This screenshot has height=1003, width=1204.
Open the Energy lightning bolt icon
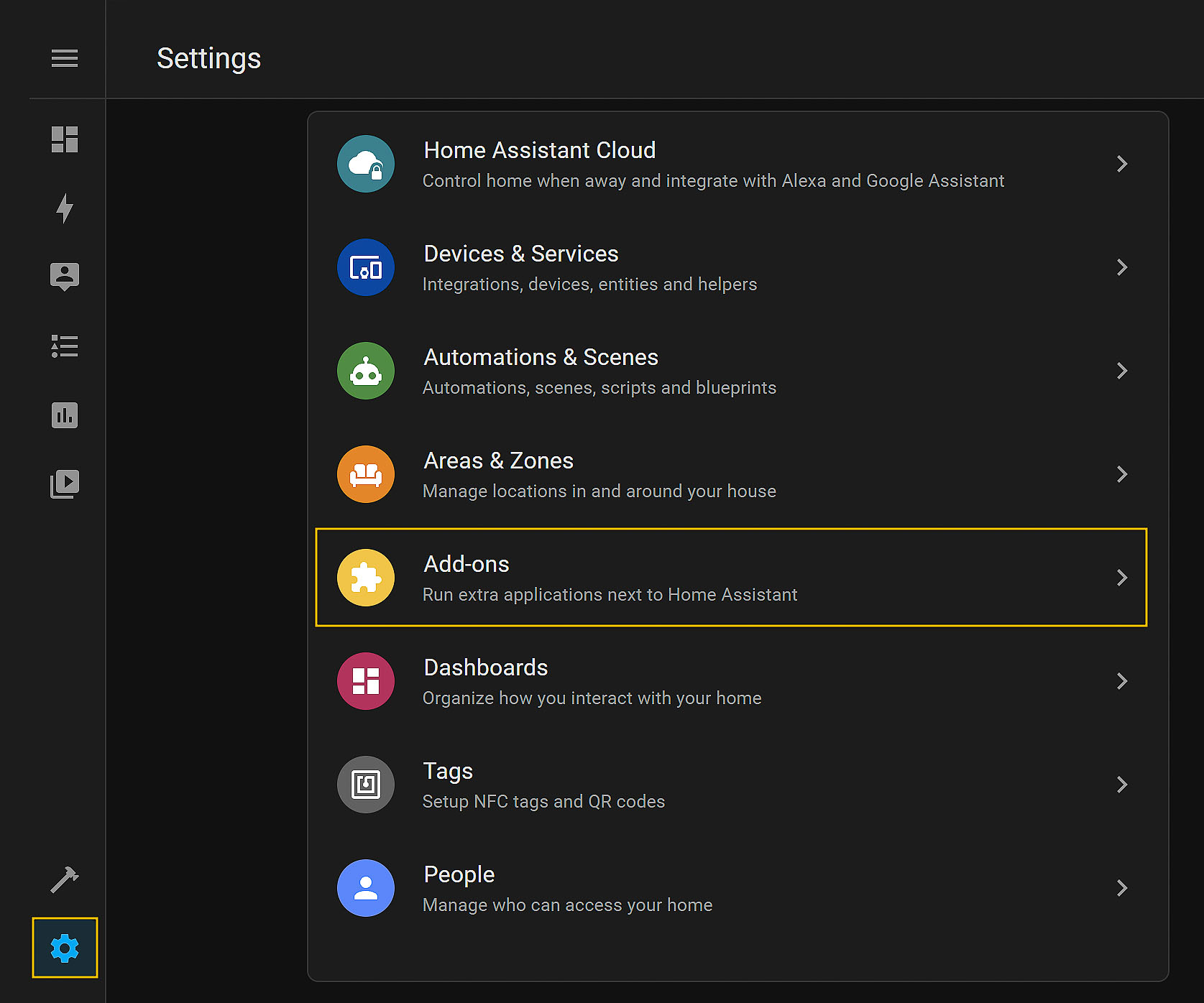pos(65,208)
